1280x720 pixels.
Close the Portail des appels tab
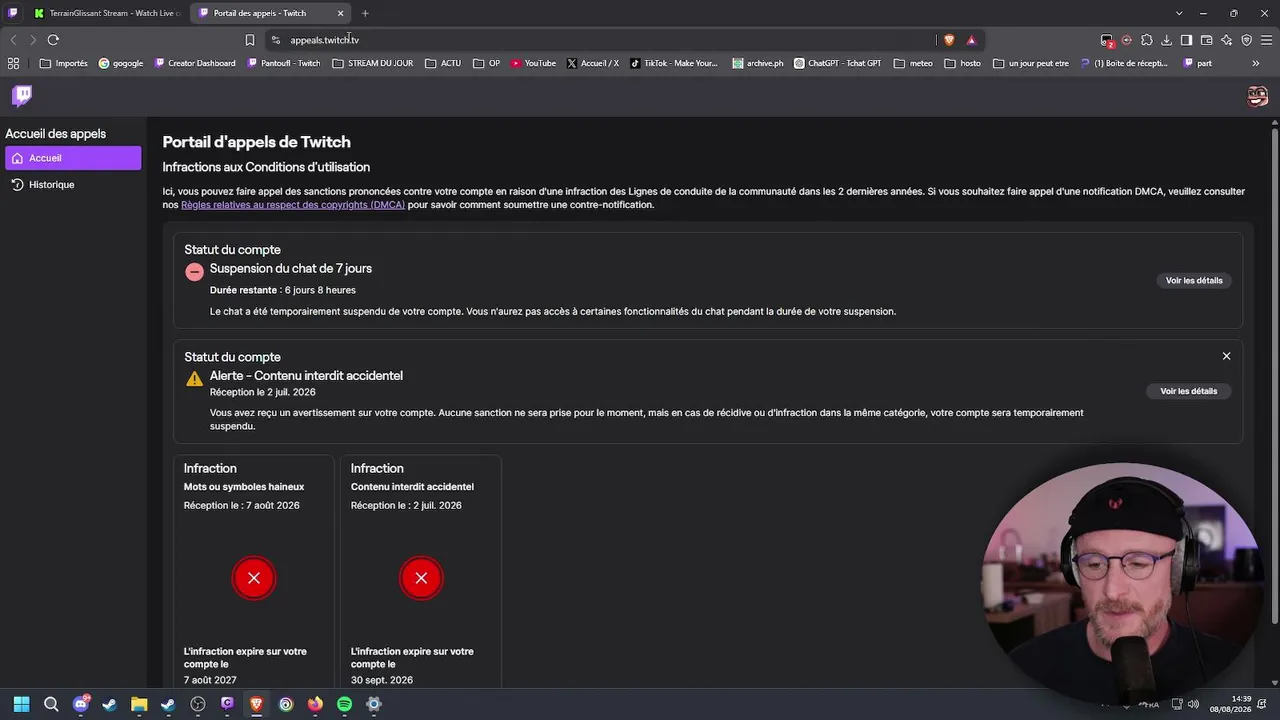tap(340, 13)
